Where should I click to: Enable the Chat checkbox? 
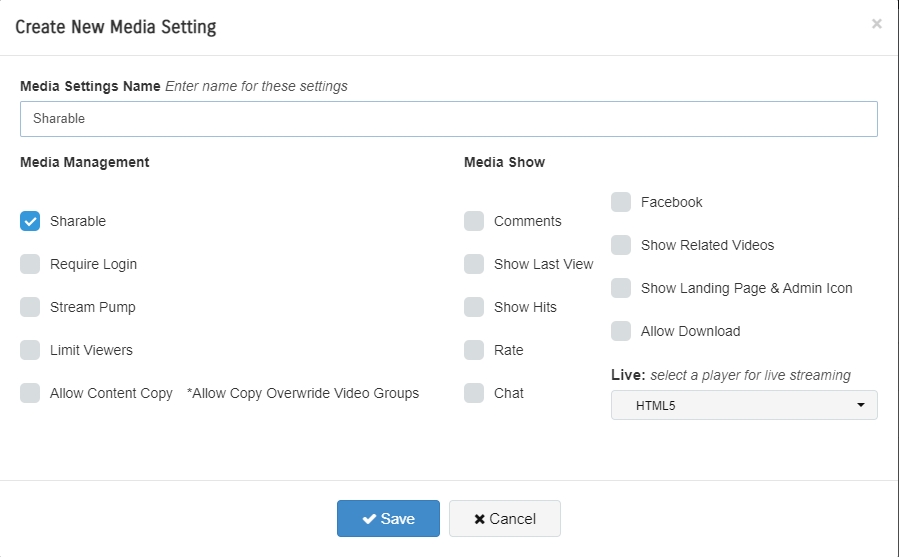[474, 393]
